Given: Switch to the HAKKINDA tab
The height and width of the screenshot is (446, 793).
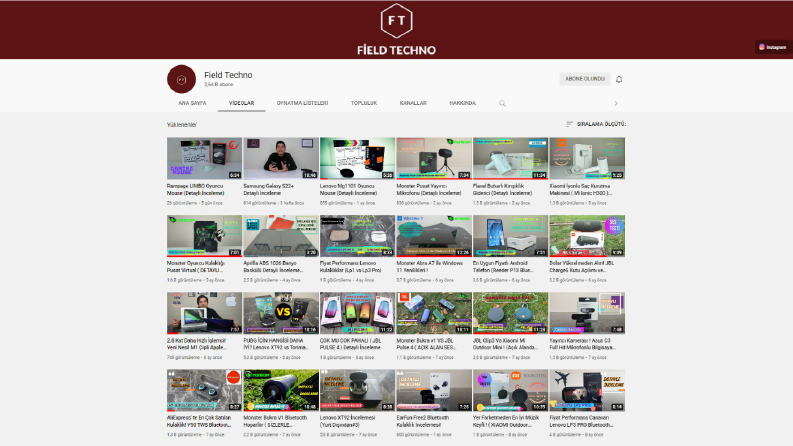Looking at the screenshot, I should coord(462,103).
